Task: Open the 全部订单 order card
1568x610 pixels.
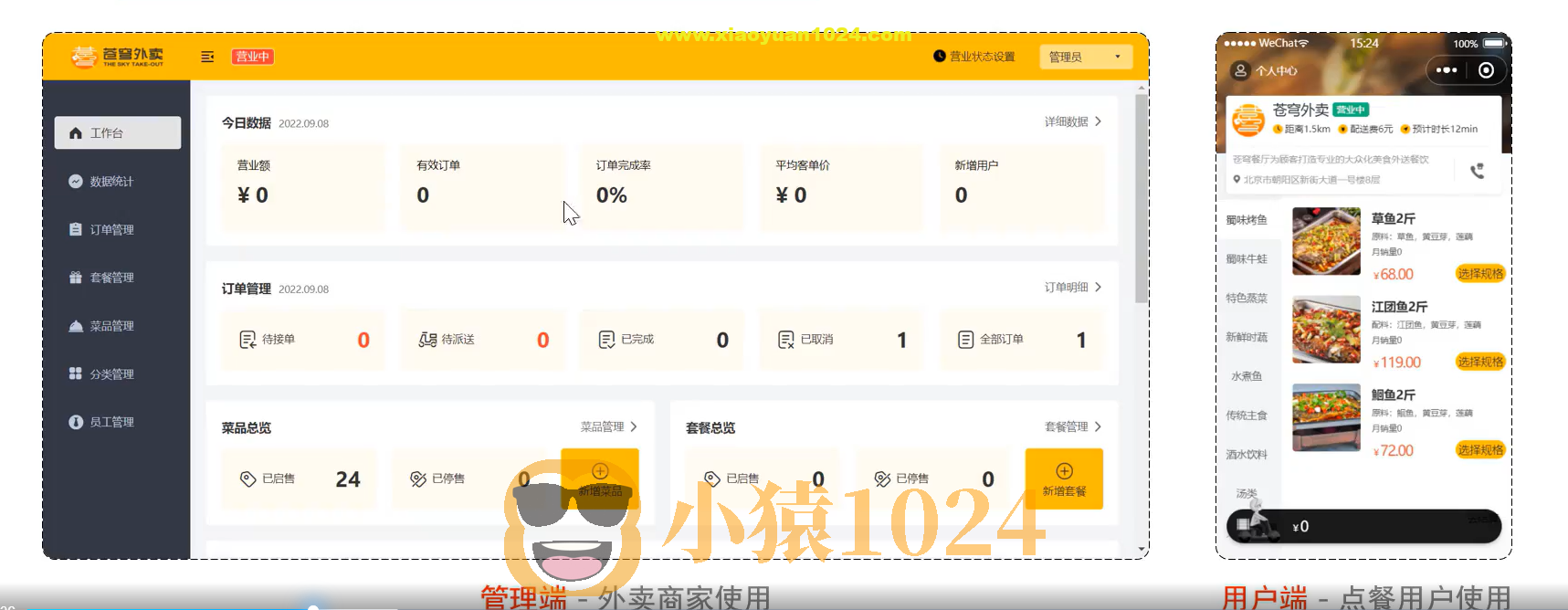Action: point(1021,340)
